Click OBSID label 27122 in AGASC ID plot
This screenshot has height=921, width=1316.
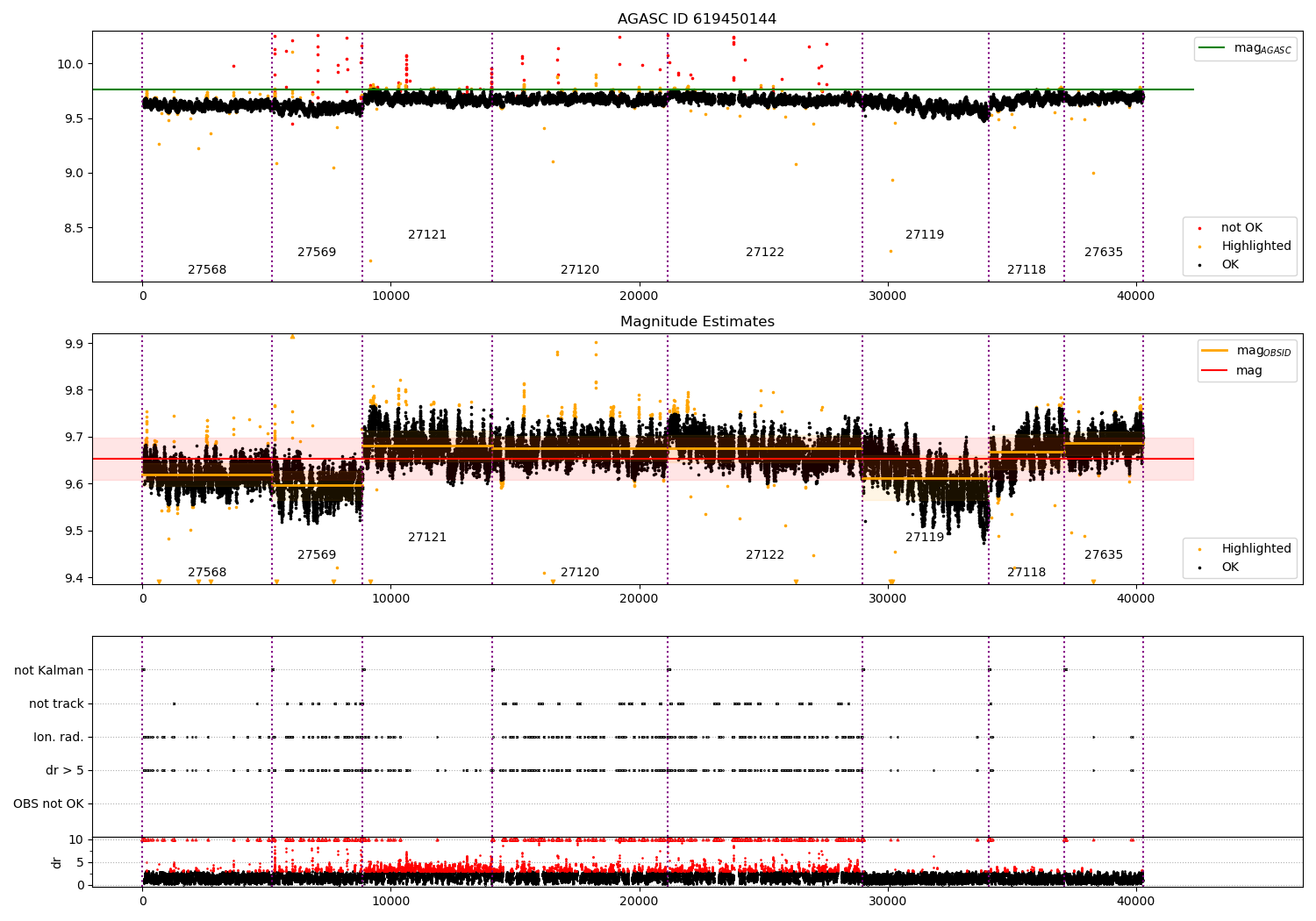765,253
